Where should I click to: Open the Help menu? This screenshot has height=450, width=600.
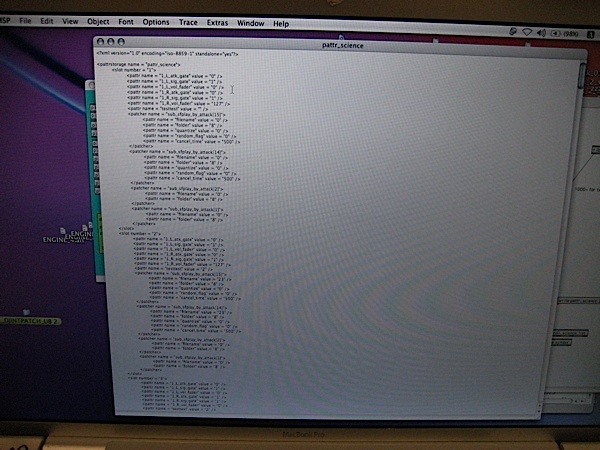281,22
